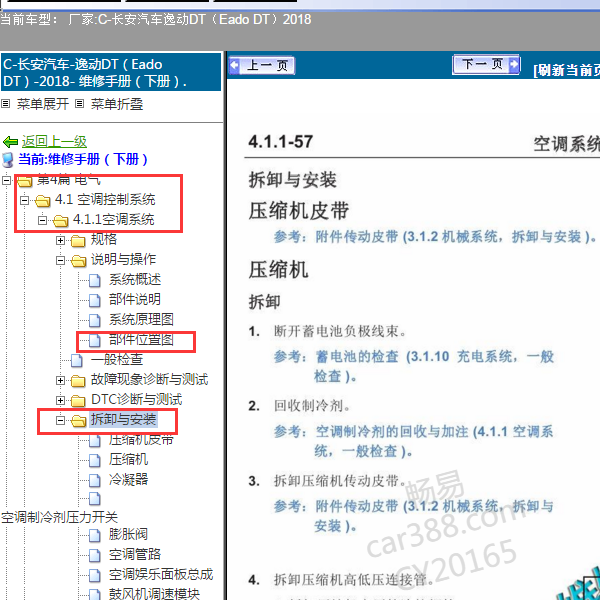Click the 菜单折叠 small square icon
This screenshot has width=600, height=600.
tap(79, 103)
